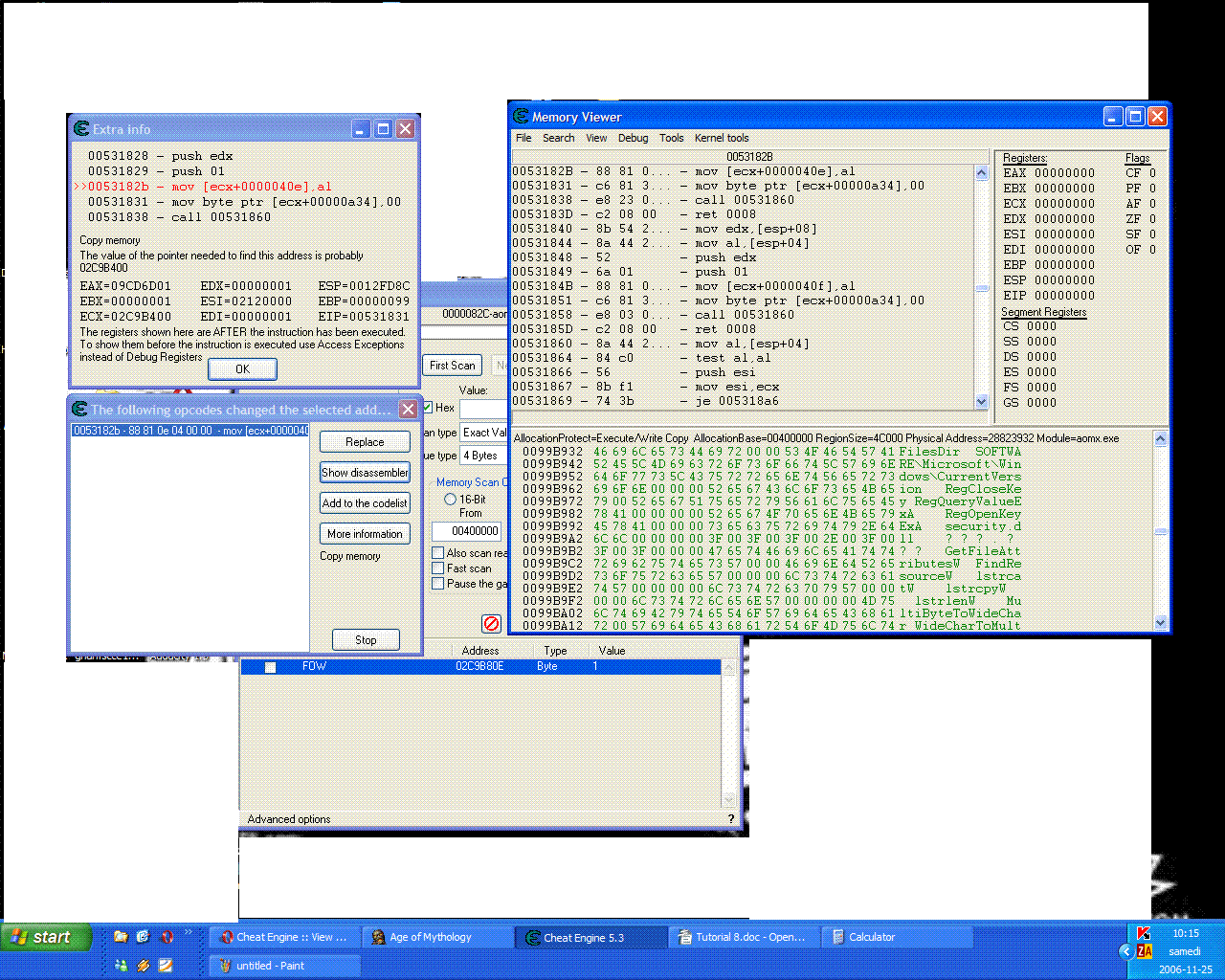Screen dimensions: 1225x980
Task: Toggle the Hex checkbox
Action: [x=428, y=408]
